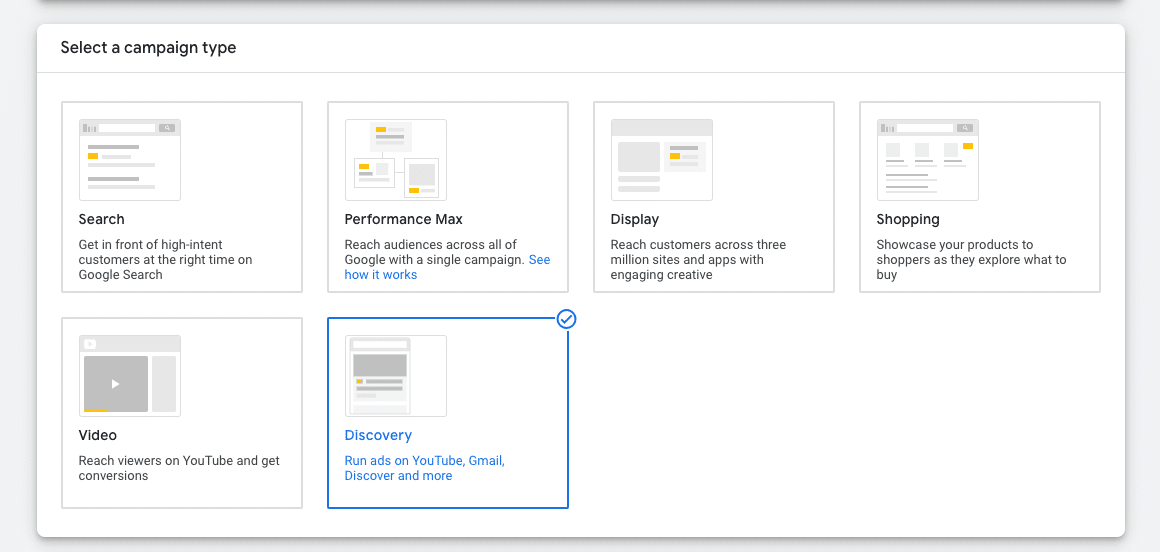Click 'Run ads on YouTube, Gmail' description
Image resolution: width=1160 pixels, height=552 pixels.
click(x=424, y=468)
